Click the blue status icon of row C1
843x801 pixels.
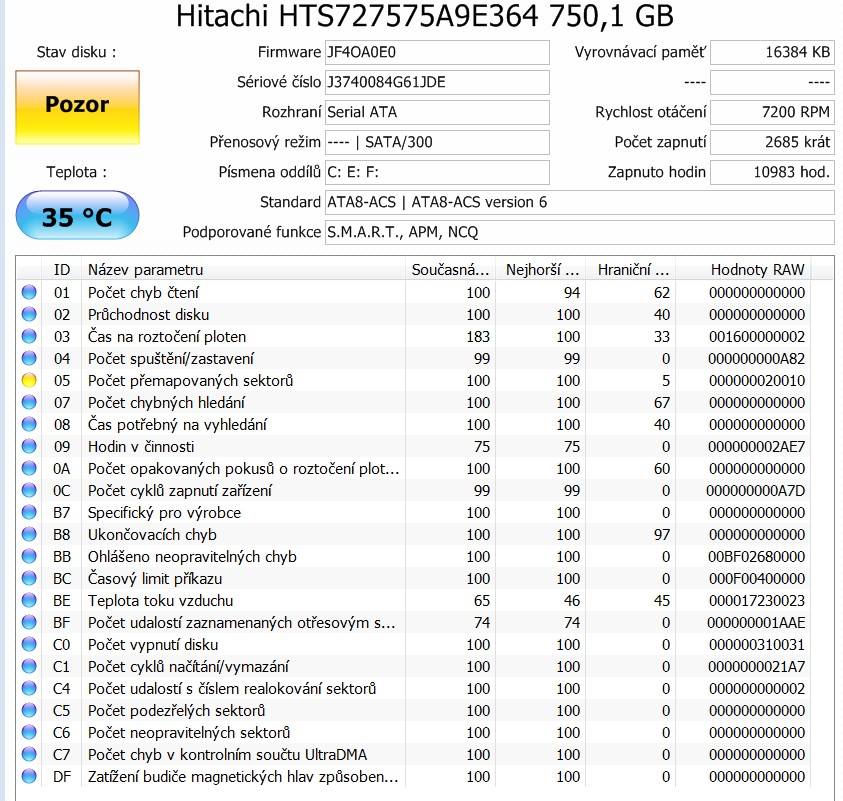pyautogui.click(x=29, y=667)
